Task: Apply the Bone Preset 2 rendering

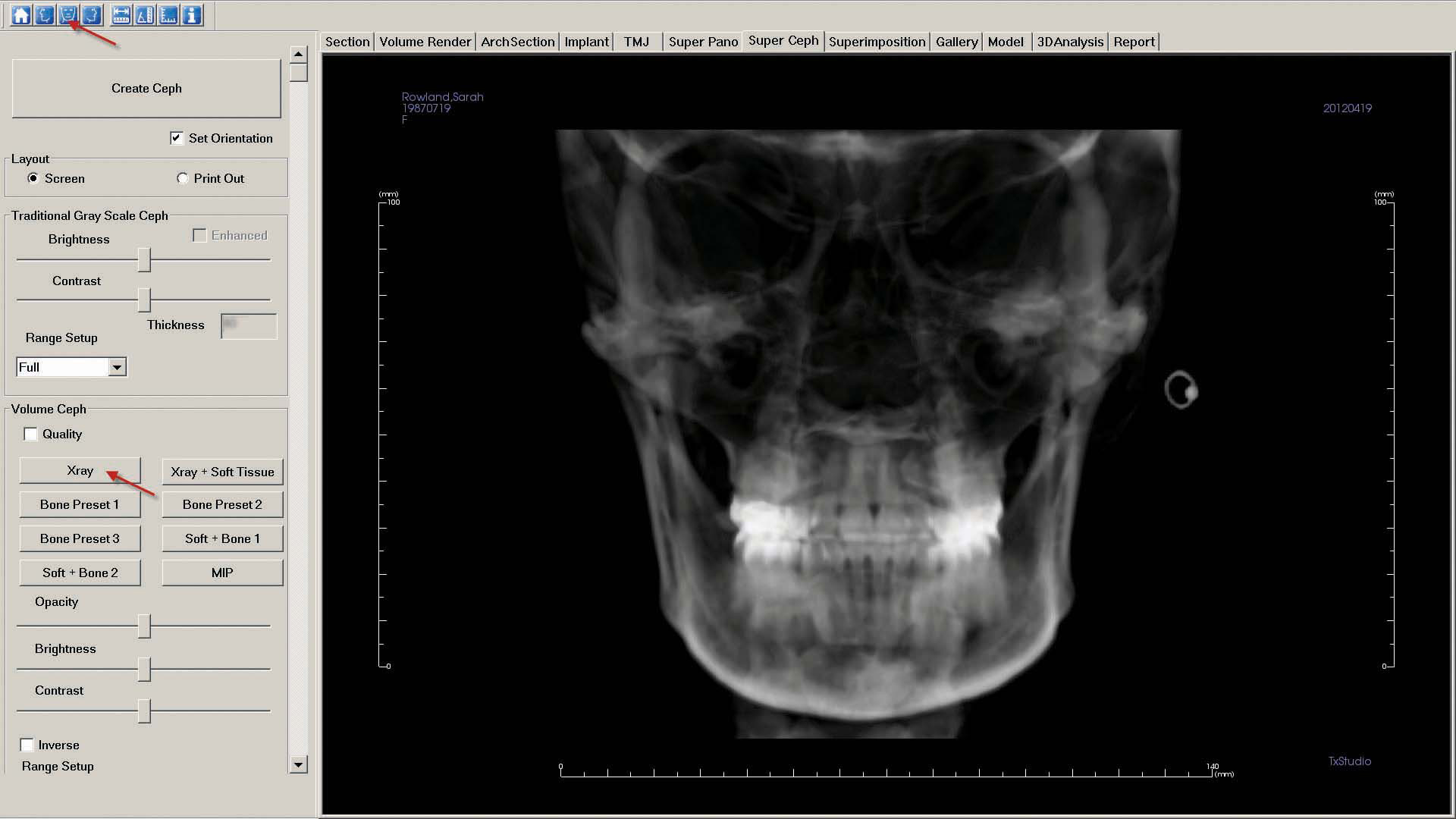Action: coord(222,504)
